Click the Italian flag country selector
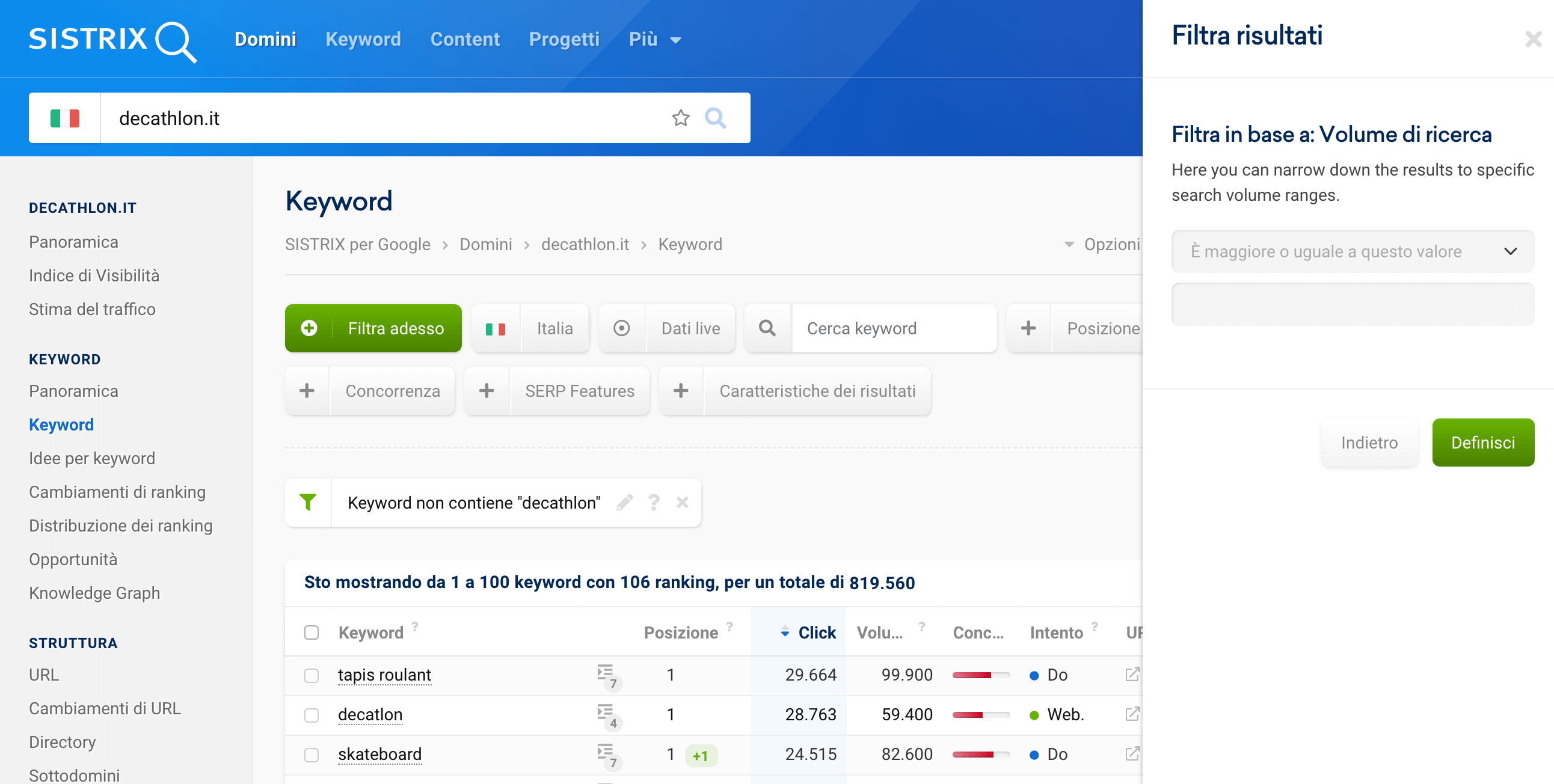Viewport: 1554px width, 784px height. [64, 118]
